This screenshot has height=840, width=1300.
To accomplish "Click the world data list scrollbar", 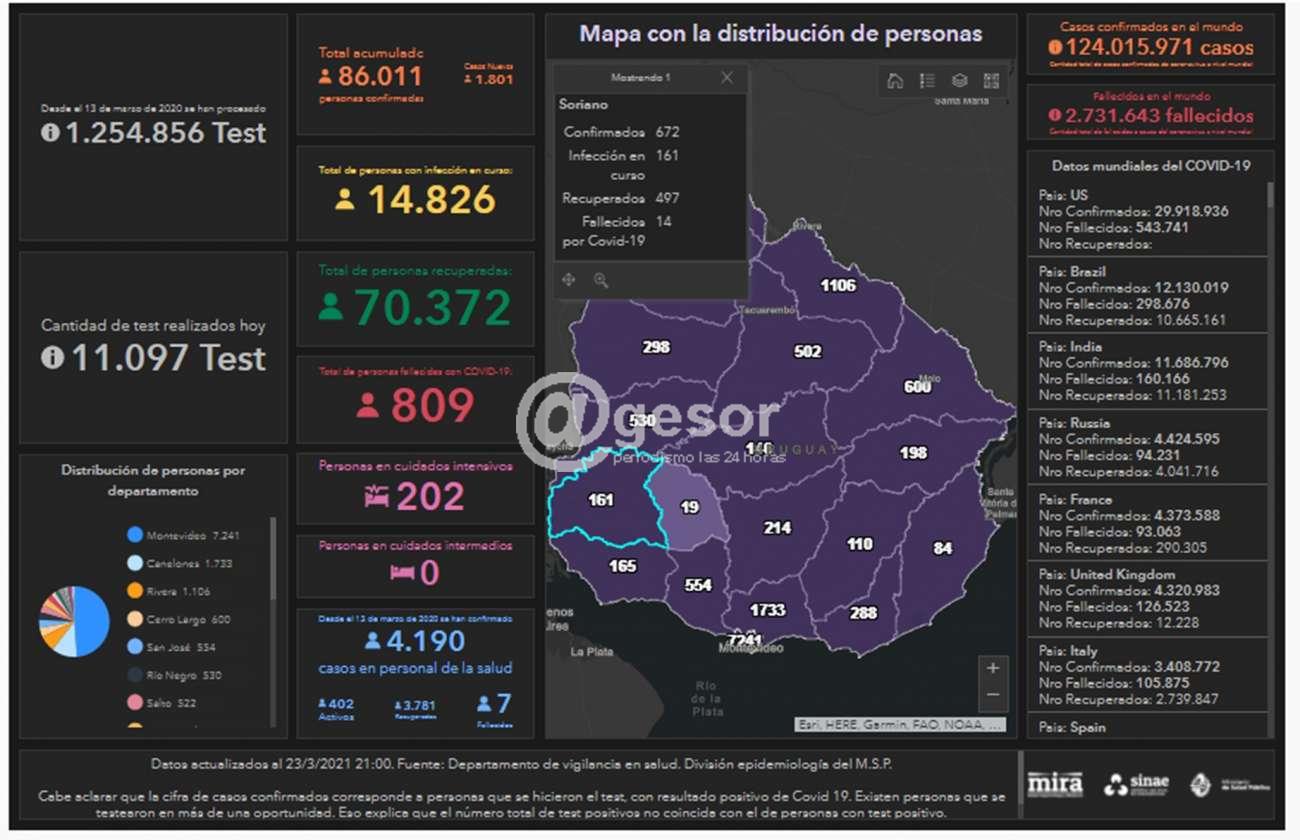I will (x=1271, y=194).
